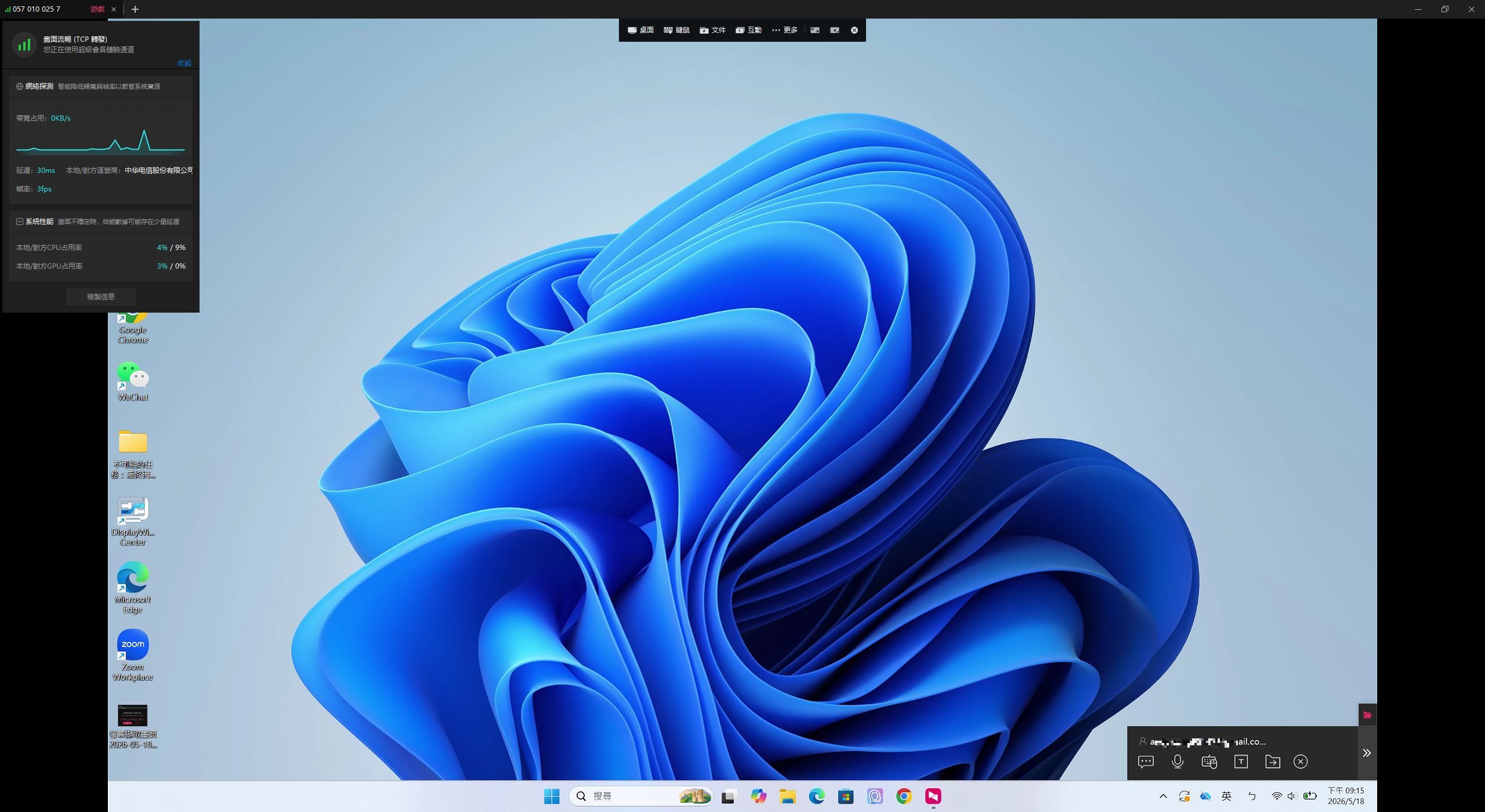Close the remote session via toolbar X icon

tap(854, 30)
